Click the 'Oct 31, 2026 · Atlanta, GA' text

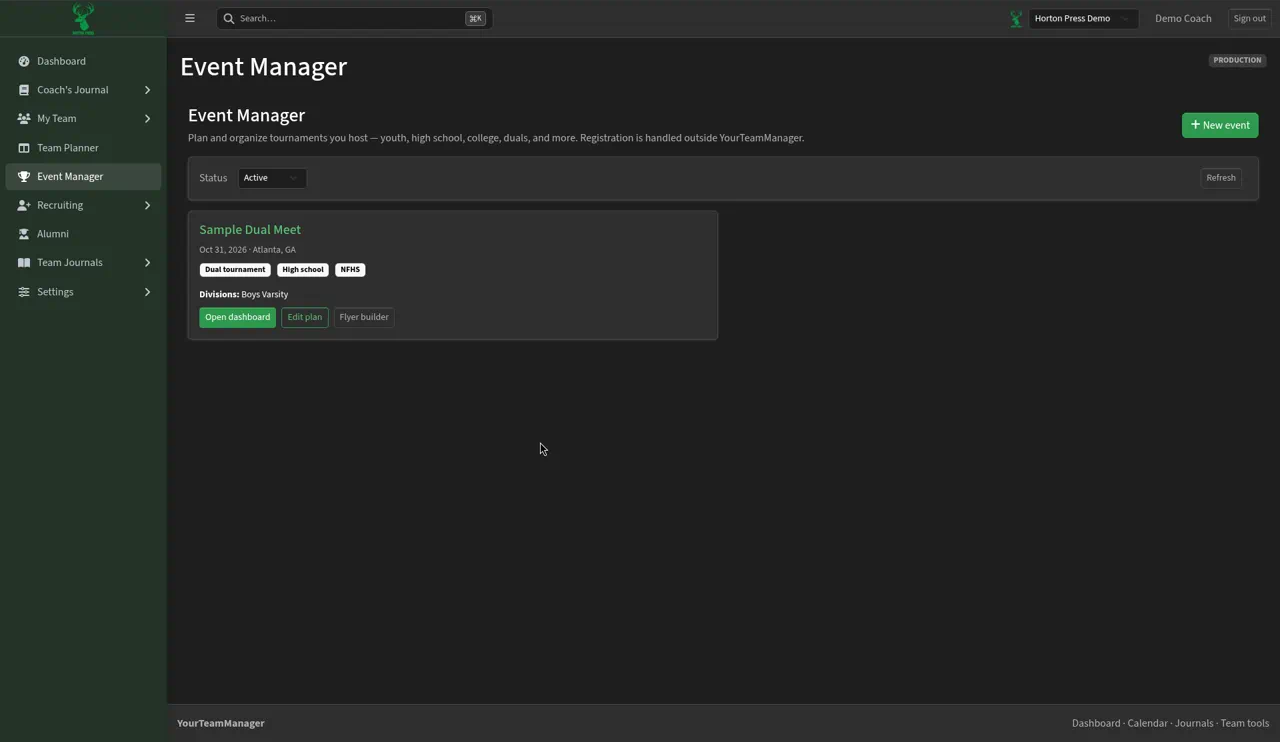pyautogui.click(x=247, y=250)
